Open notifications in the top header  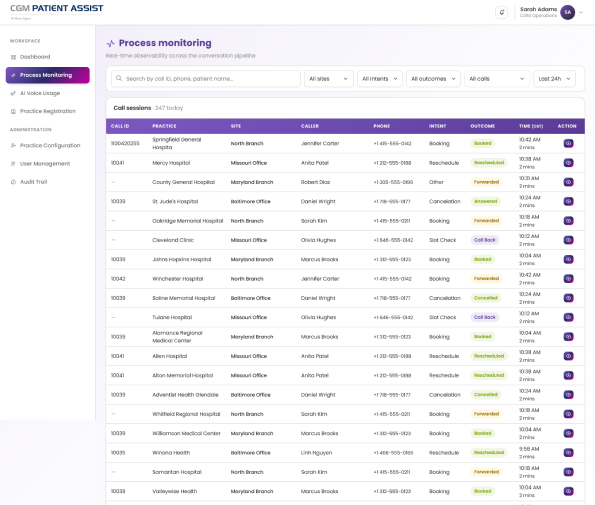[502, 12]
